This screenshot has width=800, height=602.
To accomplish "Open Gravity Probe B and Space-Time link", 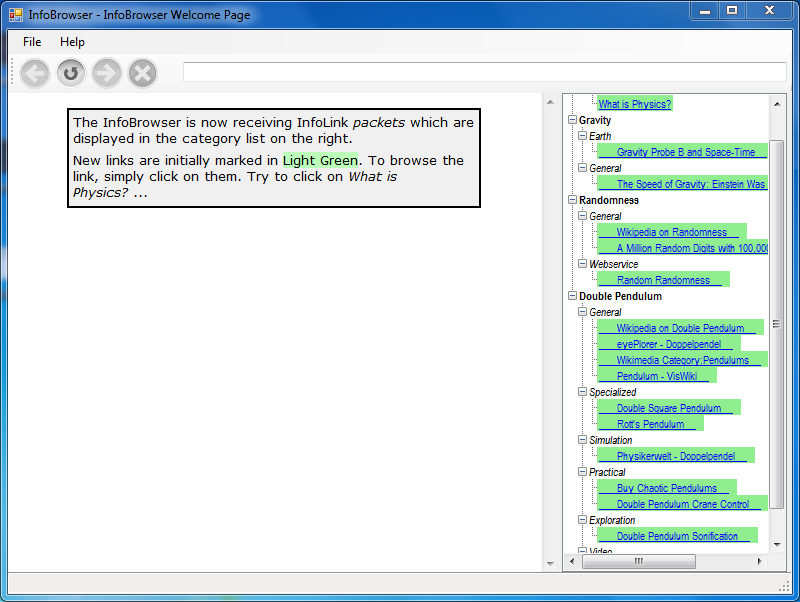I will pyautogui.click(x=685, y=152).
